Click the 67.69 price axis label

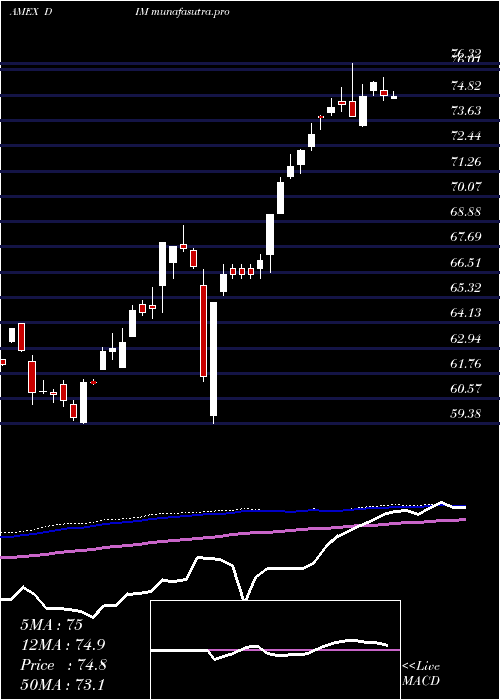coord(467,237)
